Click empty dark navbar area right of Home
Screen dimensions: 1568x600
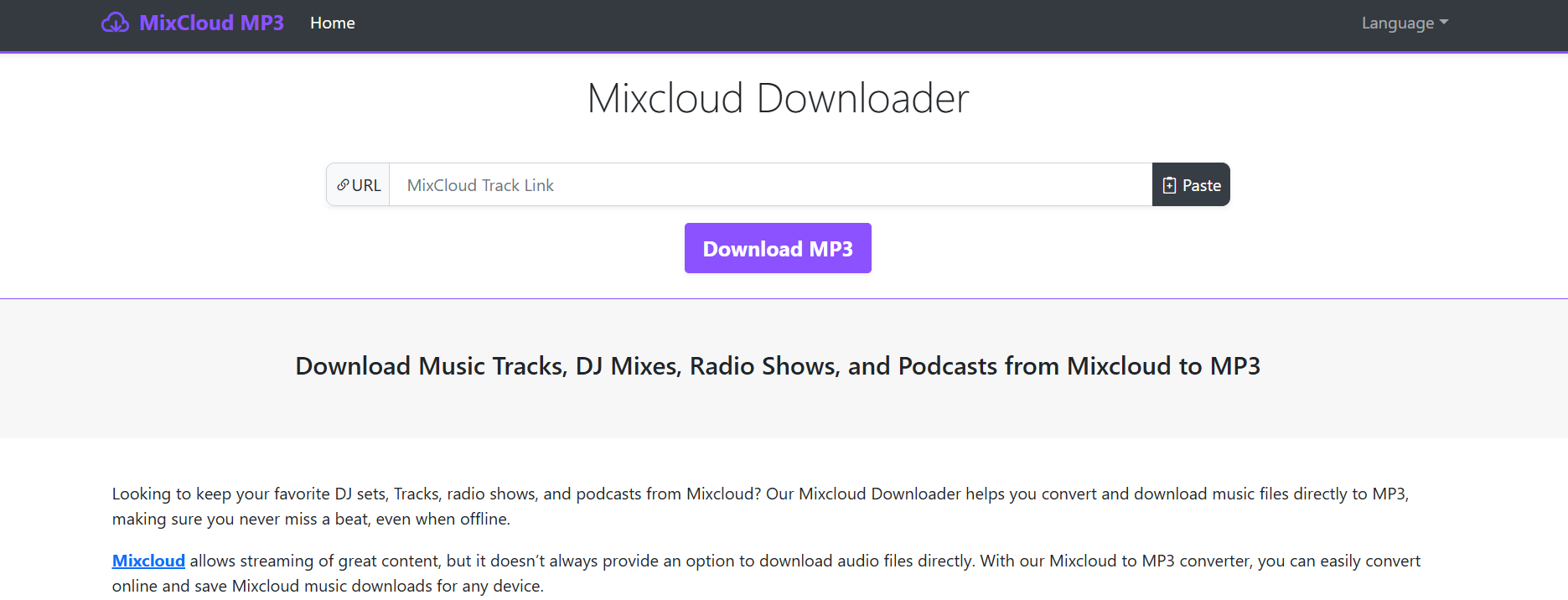coord(838,23)
